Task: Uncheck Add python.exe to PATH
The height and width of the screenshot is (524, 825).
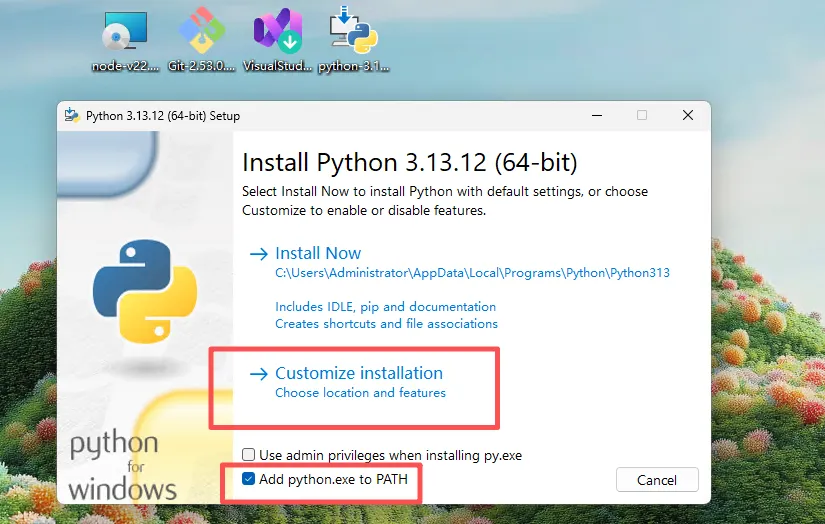Action: pos(248,479)
